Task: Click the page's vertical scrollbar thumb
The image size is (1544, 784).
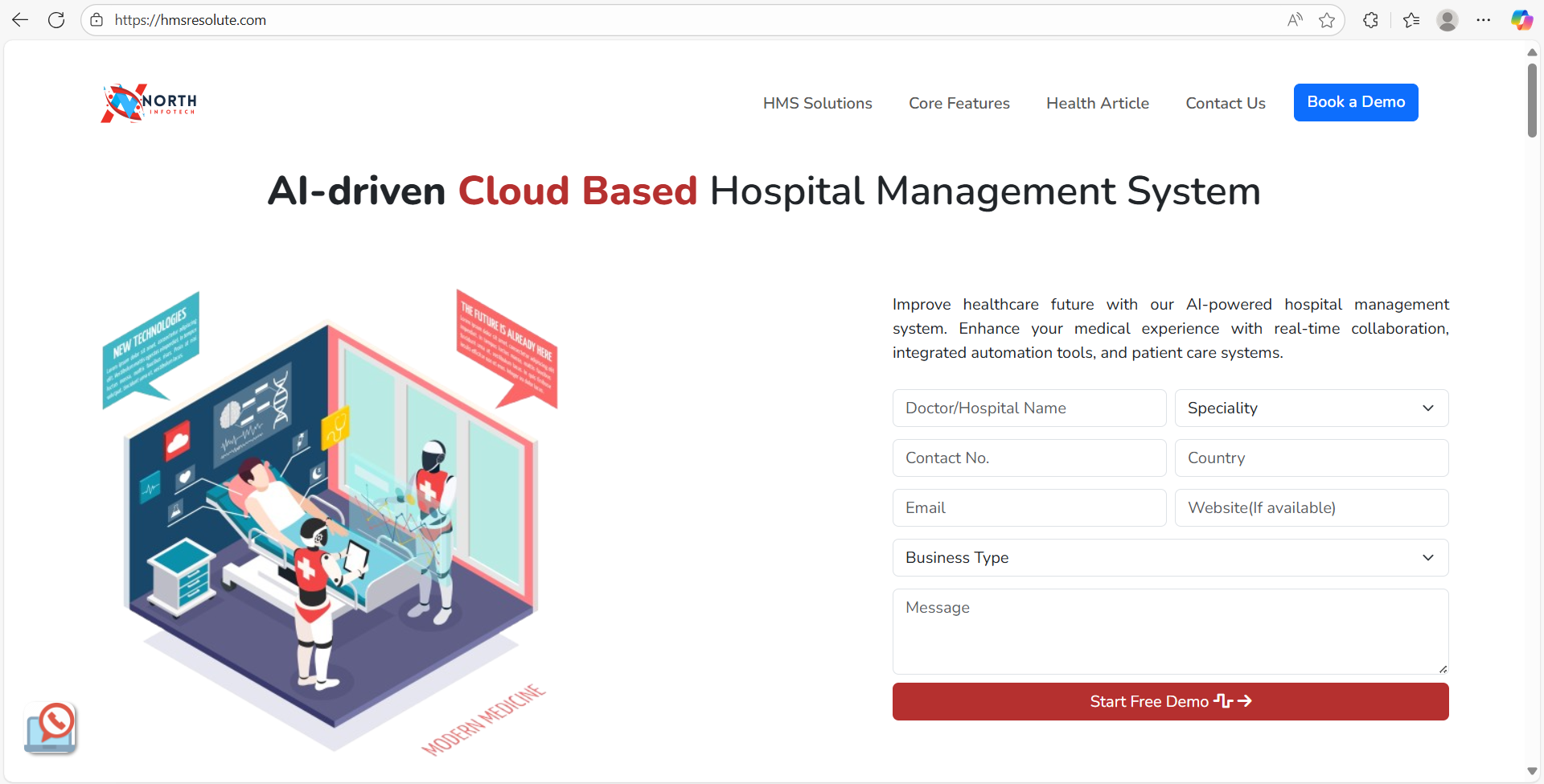Action: (x=1532, y=101)
